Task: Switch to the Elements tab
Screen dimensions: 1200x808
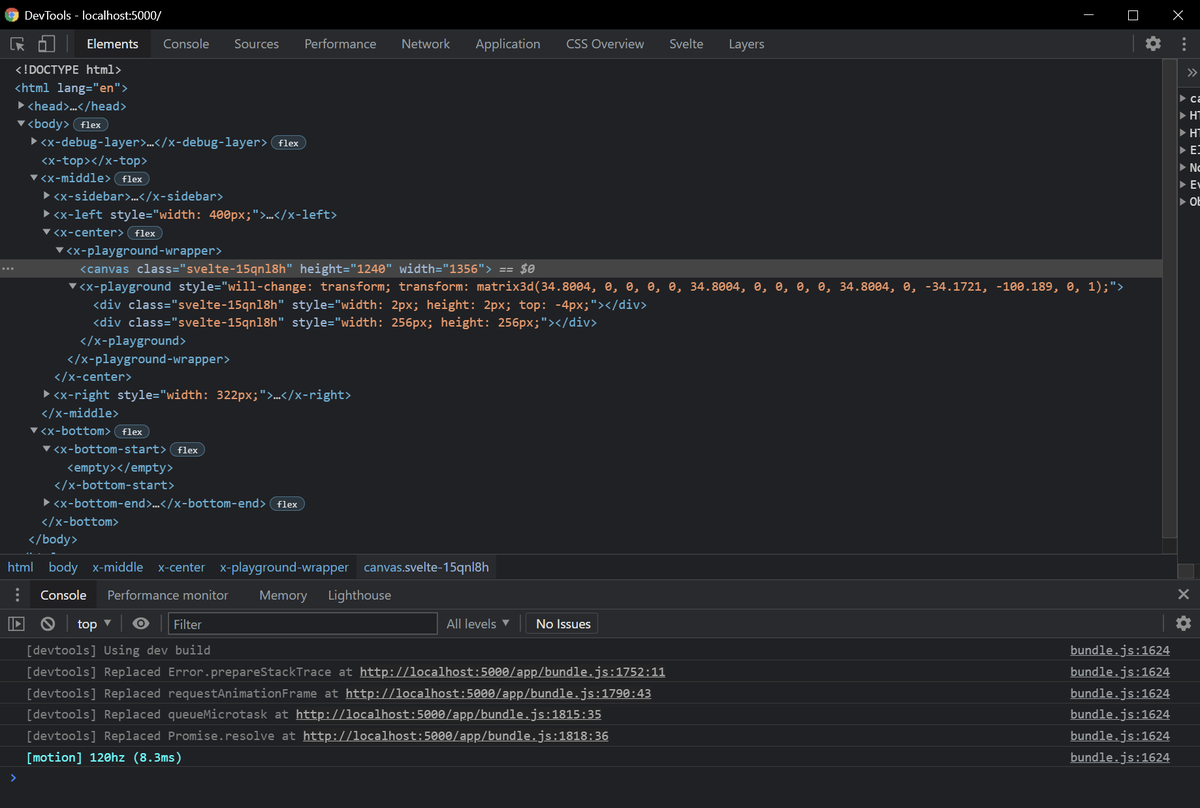Action: coord(112,44)
